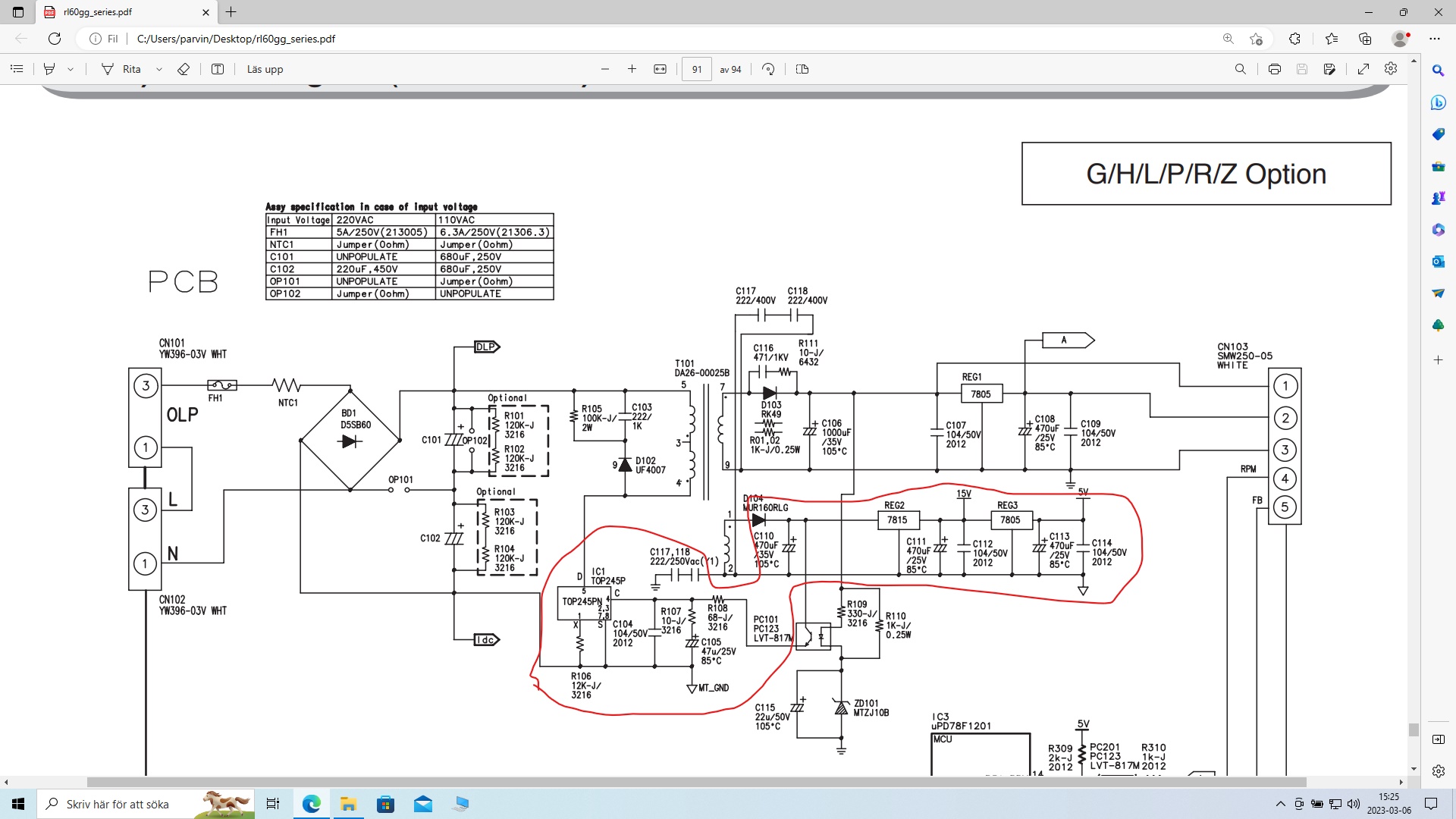The width and height of the screenshot is (1456, 819).
Task: Click the page number input field
Action: click(696, 69)
